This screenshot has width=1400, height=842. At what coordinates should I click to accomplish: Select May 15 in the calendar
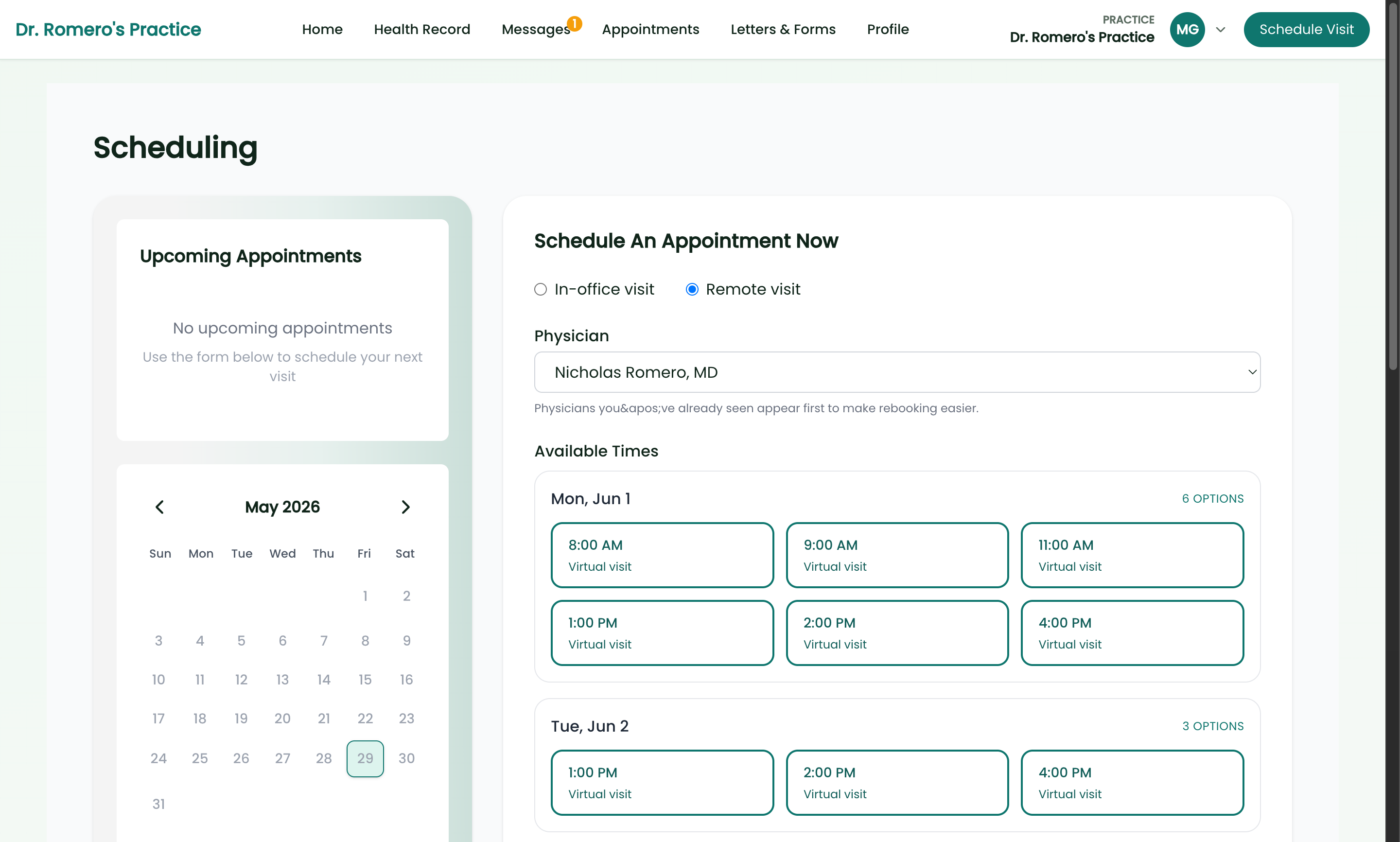click(x=365, y=680)
